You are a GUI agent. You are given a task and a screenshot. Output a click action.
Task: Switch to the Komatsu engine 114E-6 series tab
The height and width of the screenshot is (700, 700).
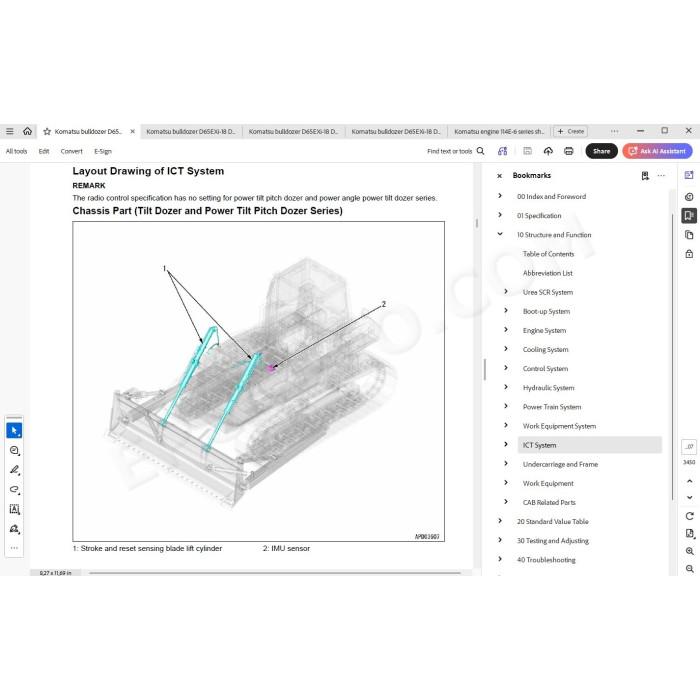499,131
